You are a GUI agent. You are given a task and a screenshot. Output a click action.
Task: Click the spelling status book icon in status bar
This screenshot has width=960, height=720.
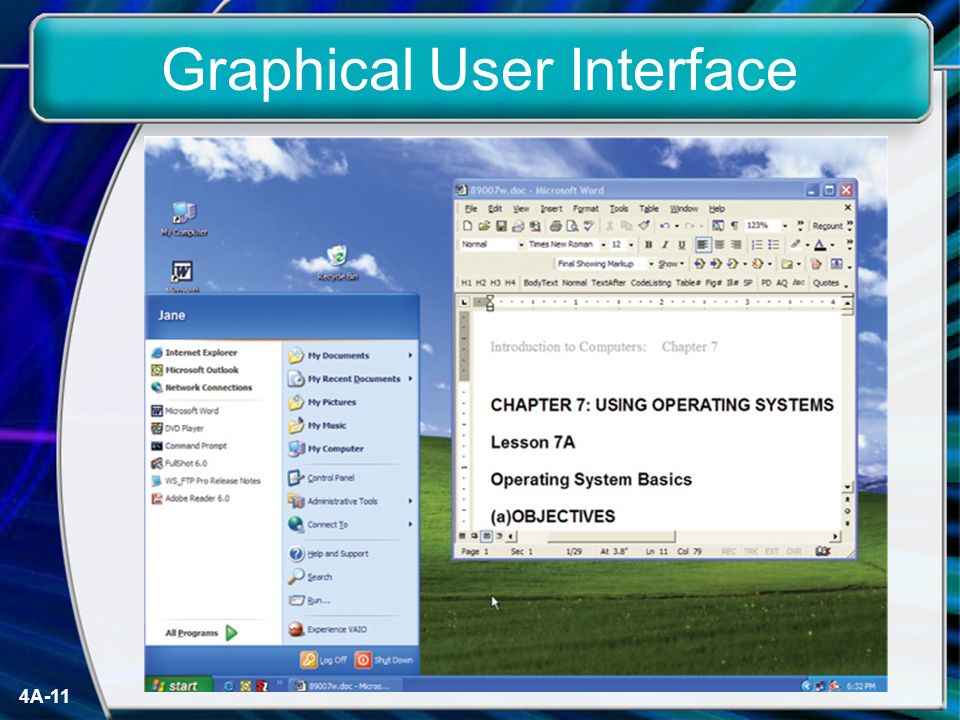click(x=823, y=551)
